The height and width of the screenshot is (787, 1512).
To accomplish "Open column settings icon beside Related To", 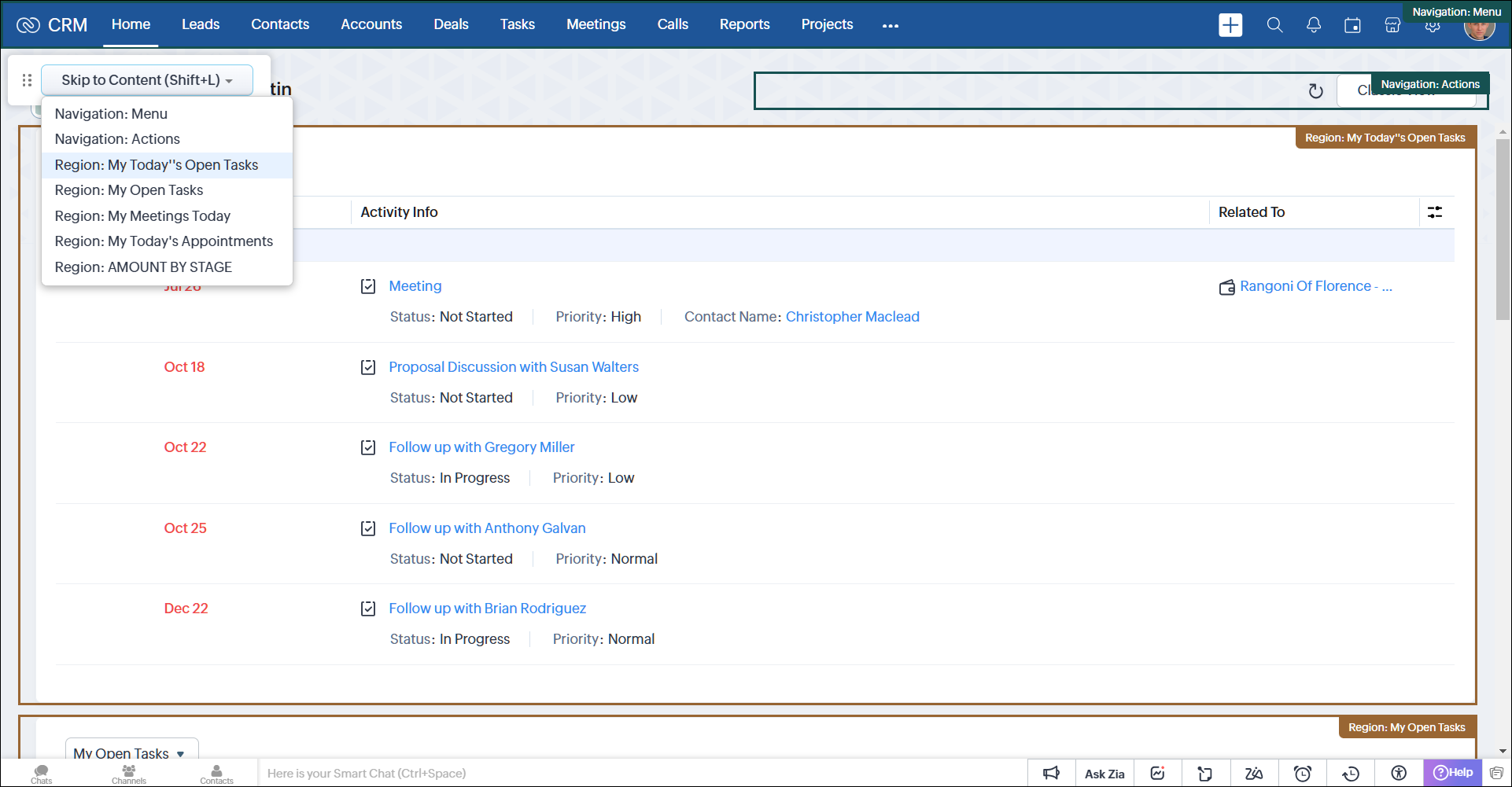I will pyautogui.click(x=1435, y=212).
